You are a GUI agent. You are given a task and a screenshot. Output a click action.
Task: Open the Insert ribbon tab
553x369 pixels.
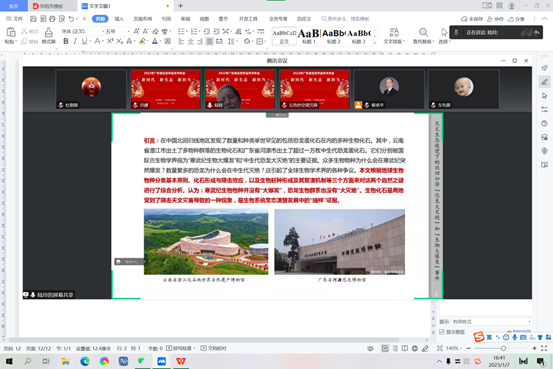click(119, 19)
